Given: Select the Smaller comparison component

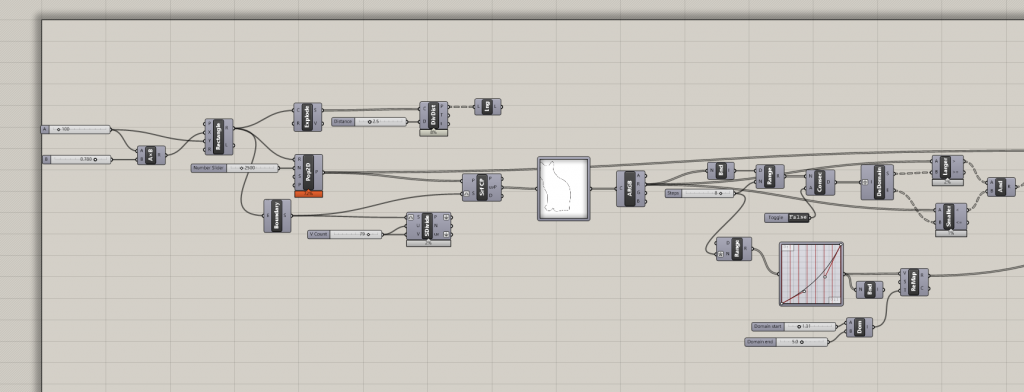Looking at the screenshot, I should tap(952, 216).
